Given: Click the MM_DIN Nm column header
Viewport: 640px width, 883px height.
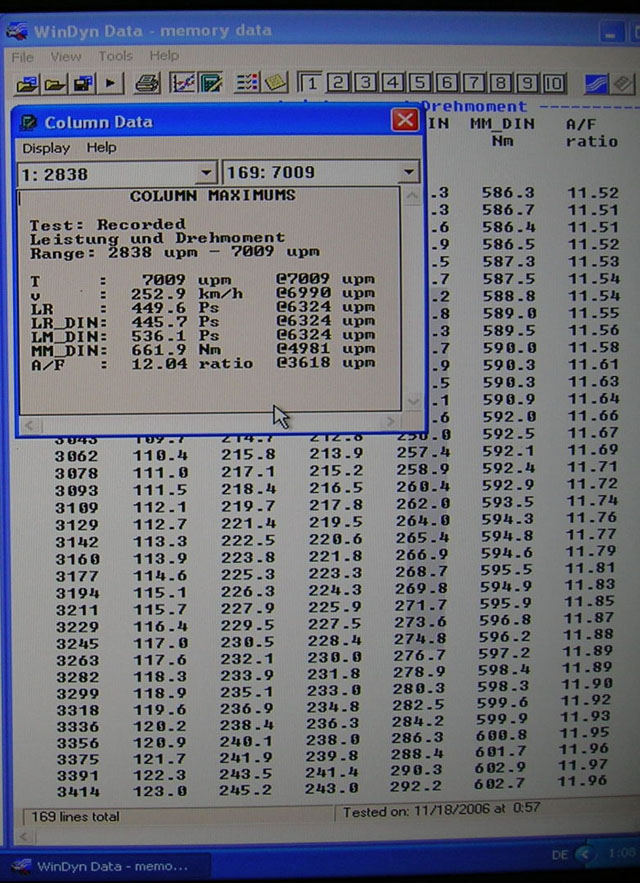Looking at the screenshot, I should 502,132.
